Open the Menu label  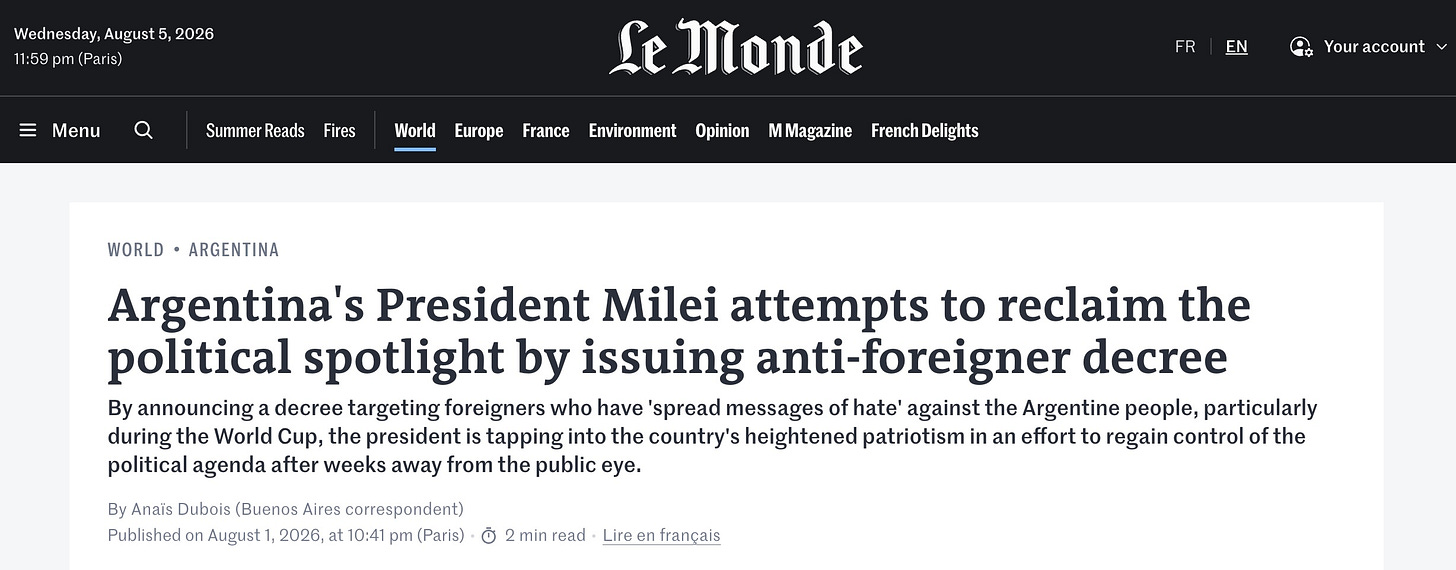point(76,130)
